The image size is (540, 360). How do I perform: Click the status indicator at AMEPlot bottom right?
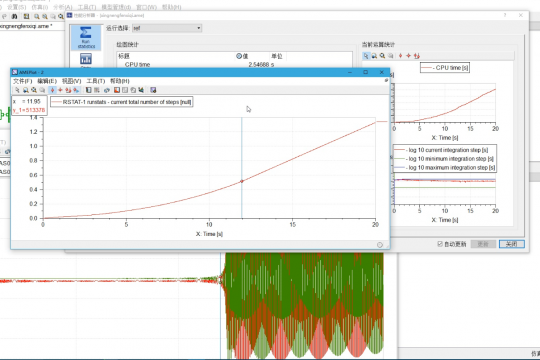tap(380, 245)
